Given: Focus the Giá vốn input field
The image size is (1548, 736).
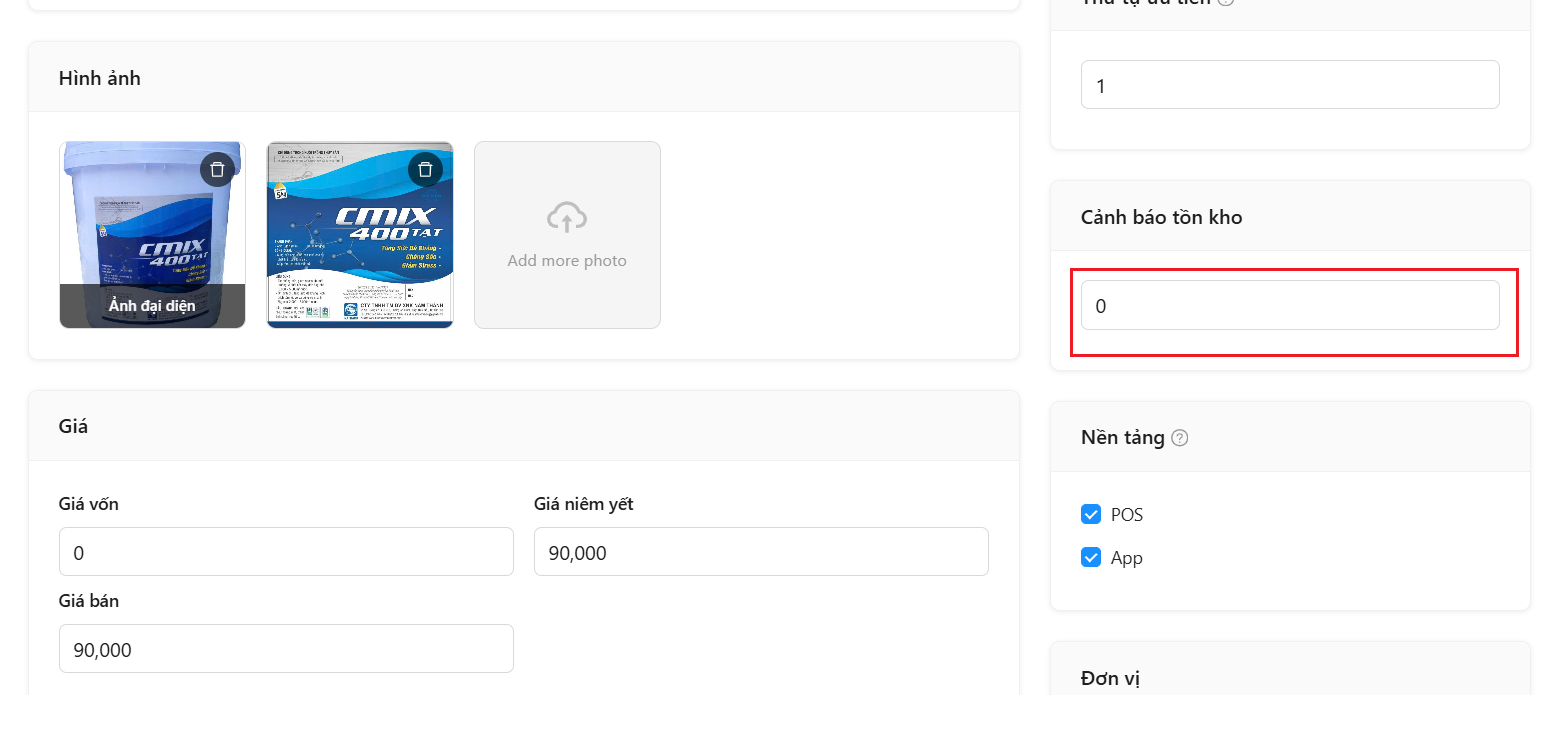Looking at the screenshot, I should 286,552.
